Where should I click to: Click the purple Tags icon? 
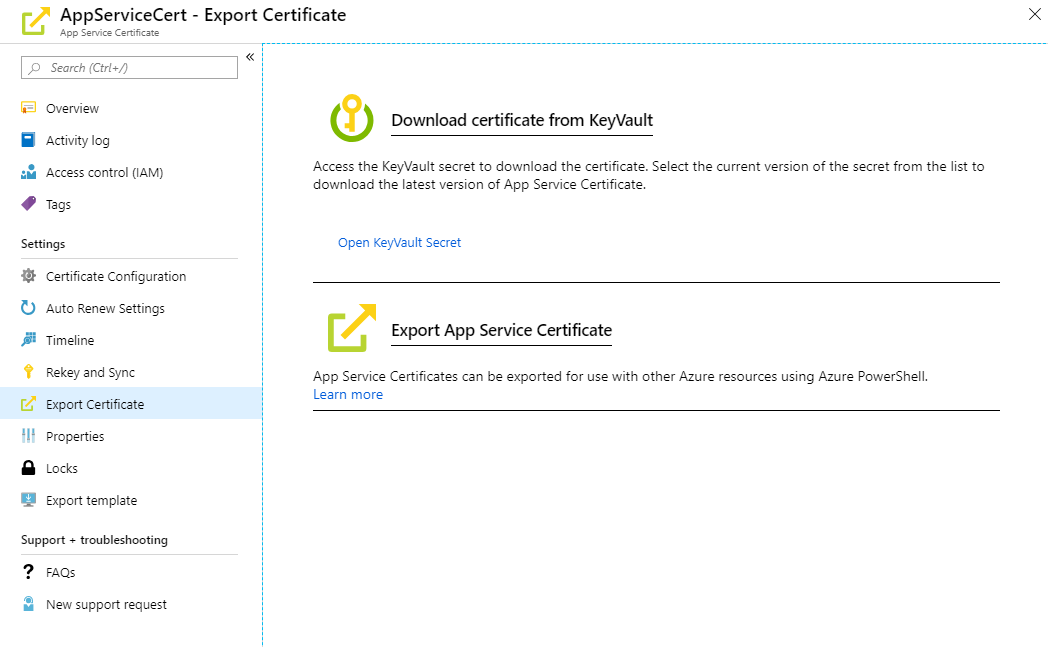(x=28, y=204)
